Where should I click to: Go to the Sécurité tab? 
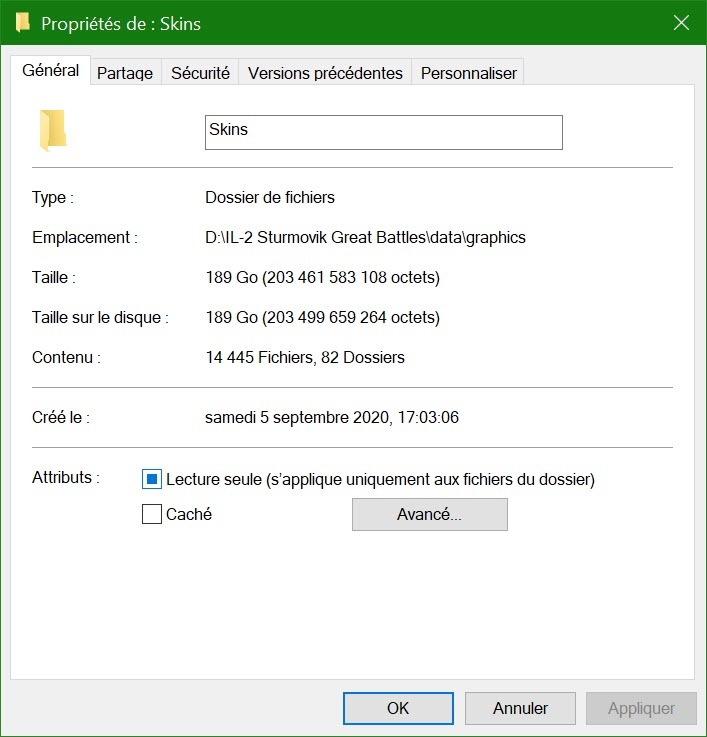[x=200, y=73]
